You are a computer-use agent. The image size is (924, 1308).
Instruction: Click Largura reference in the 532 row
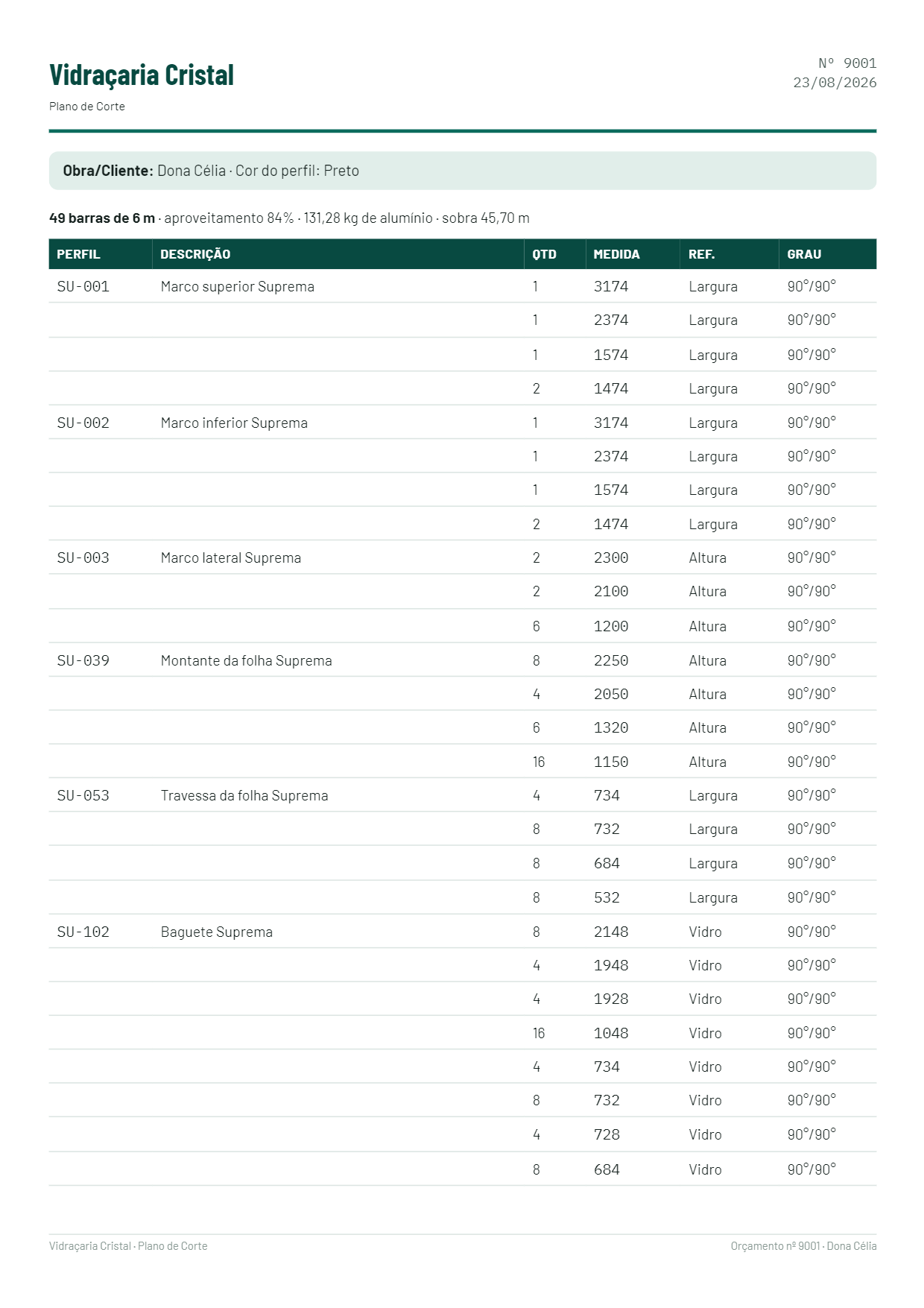point(713,898)
